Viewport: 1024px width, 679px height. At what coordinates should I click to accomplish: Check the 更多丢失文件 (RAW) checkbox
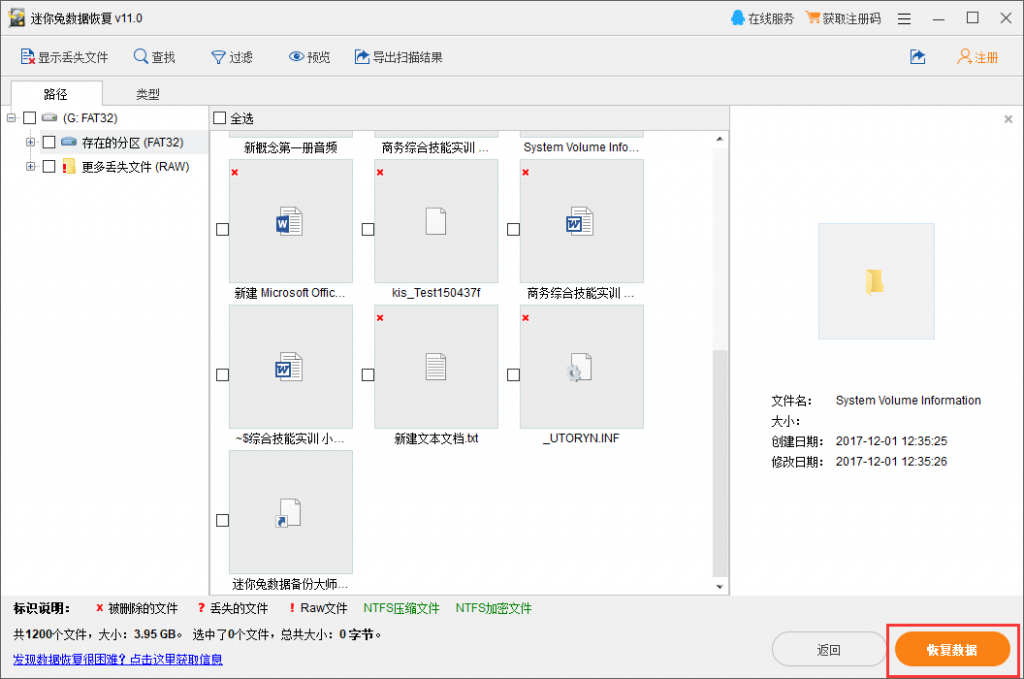click(49, 166)
